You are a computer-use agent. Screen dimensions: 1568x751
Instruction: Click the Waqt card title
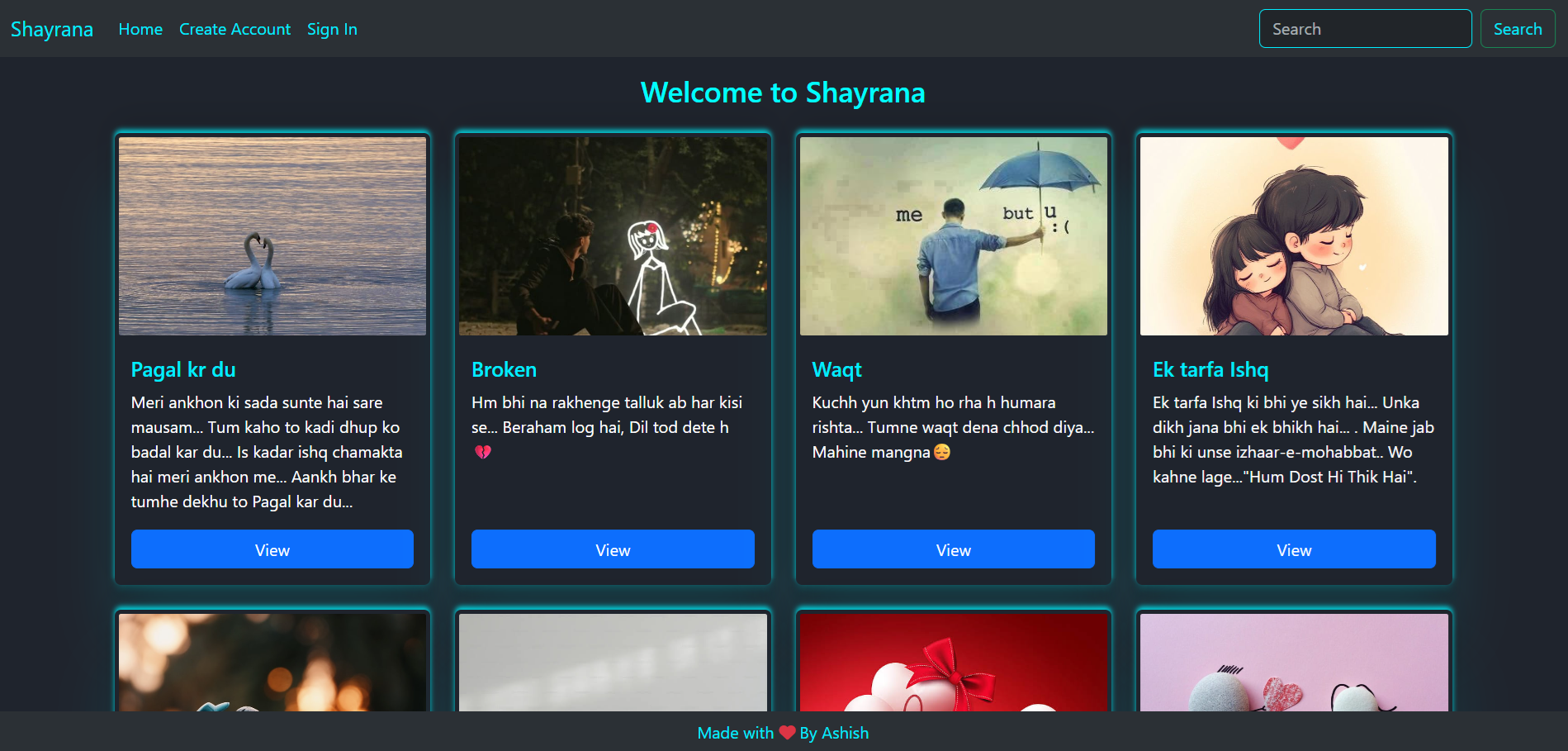pyautogui.click(x=836, y=369)
